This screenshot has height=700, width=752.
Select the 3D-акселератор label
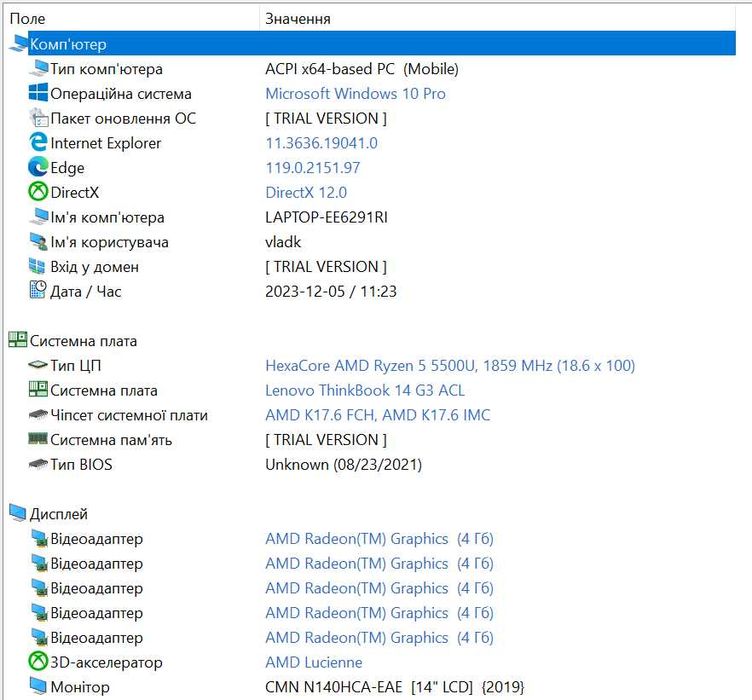[x=106, y=663]
